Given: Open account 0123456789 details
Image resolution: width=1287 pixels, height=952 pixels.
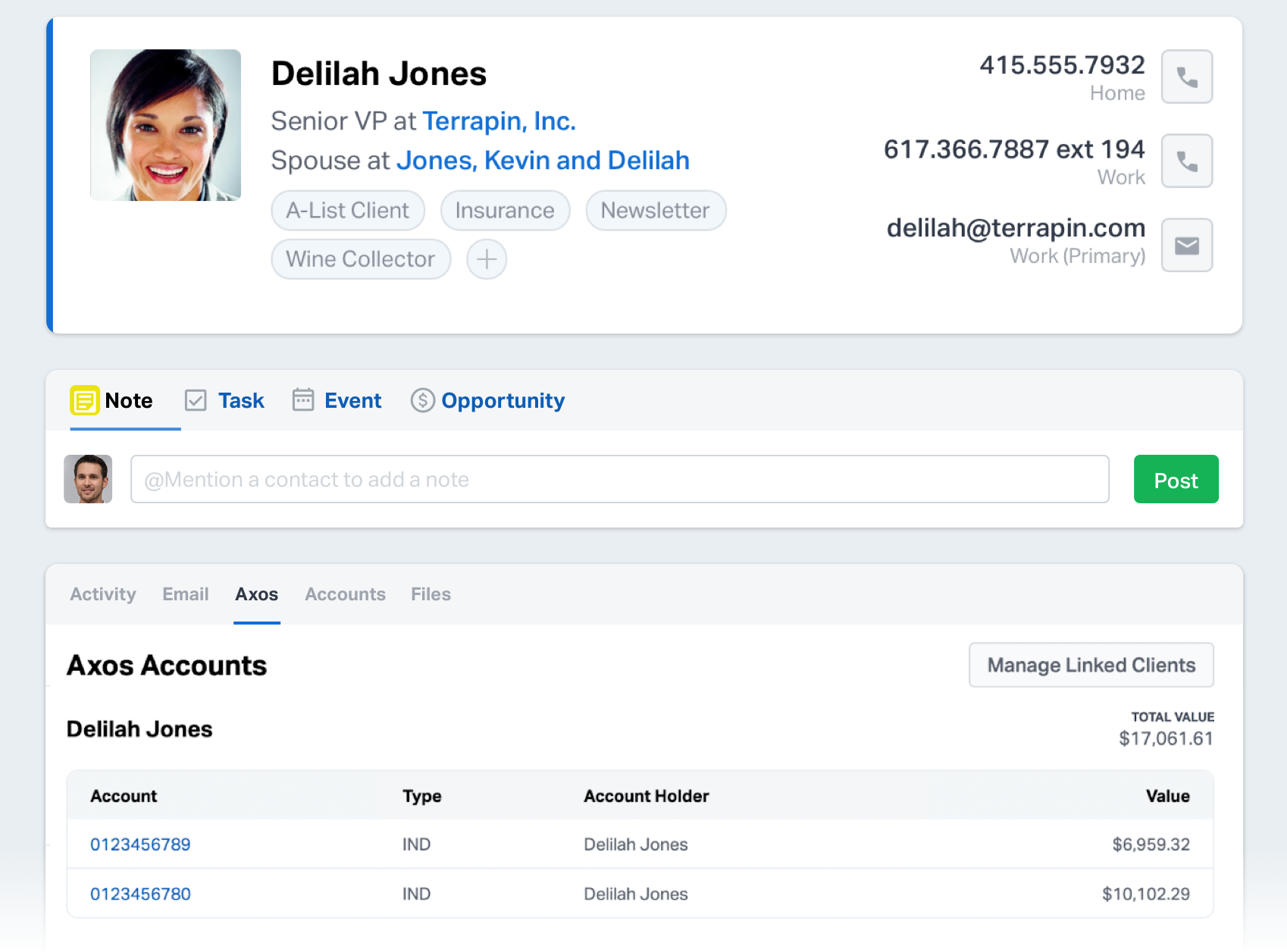Looking at the screenshot, I should tap(141, 844).
